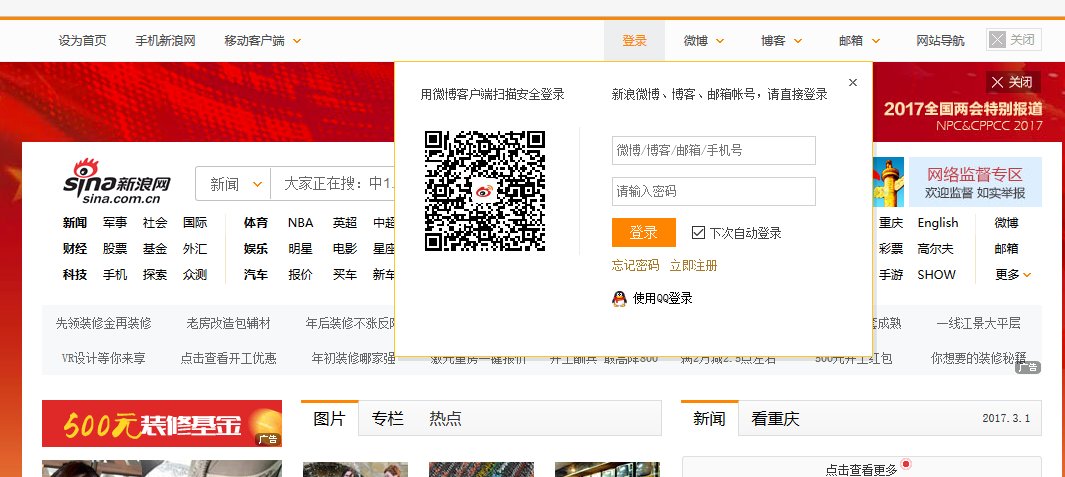
Task: Open the NBA channel
Action: (300, 222)
